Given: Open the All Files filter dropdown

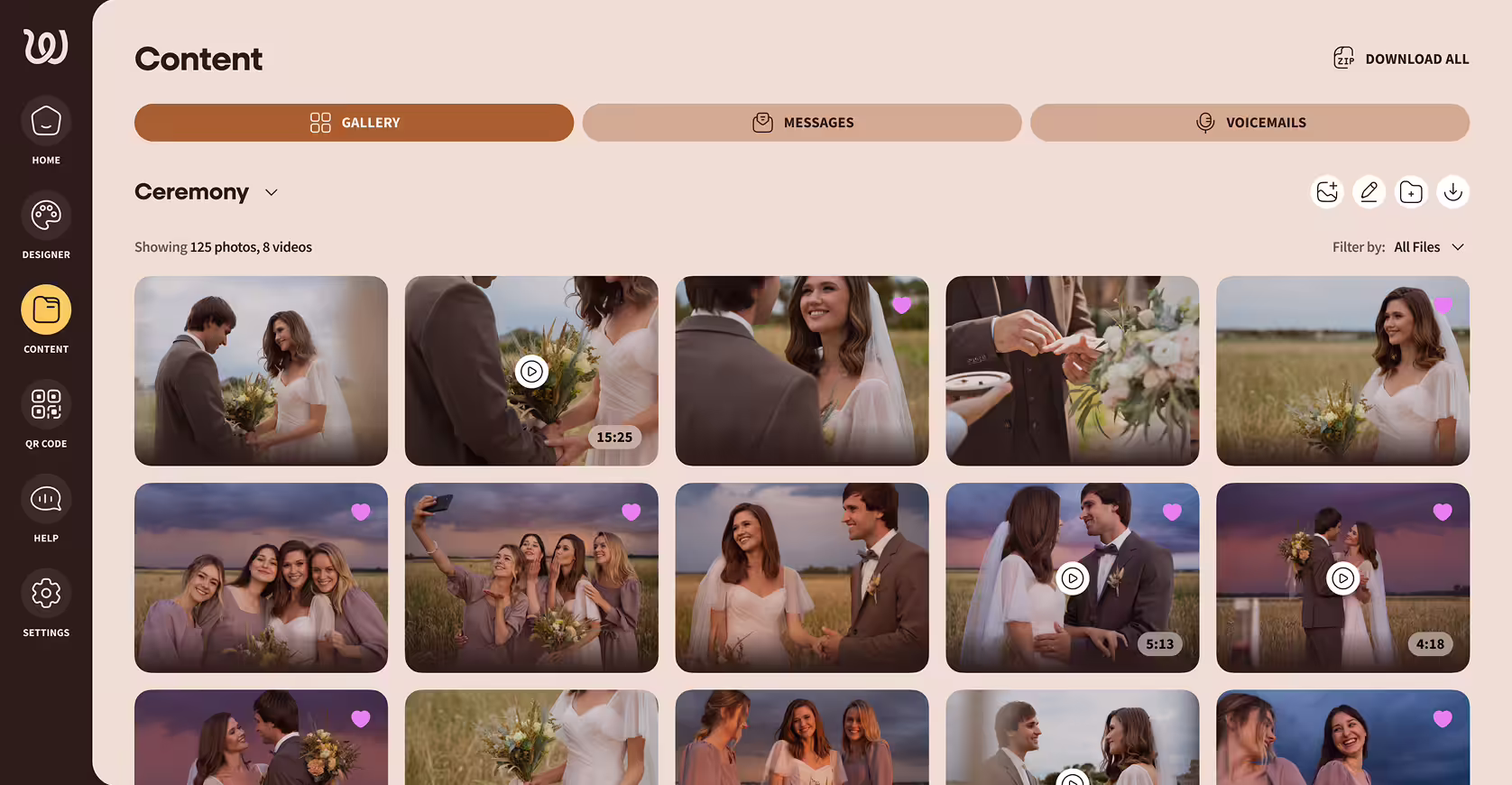Looking at the screenshot, I should click(x=1429, y=247).
